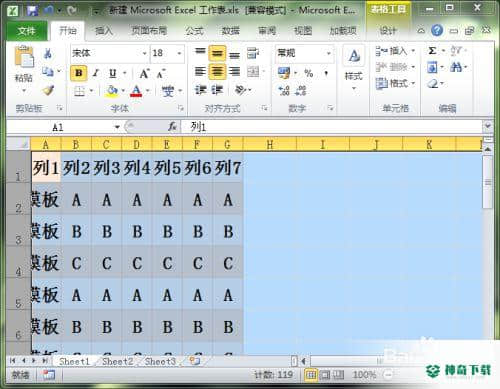This screenshot has height=389, width=500.
Task: Click the insert function fx icon
Action: (x=172, y=127)
